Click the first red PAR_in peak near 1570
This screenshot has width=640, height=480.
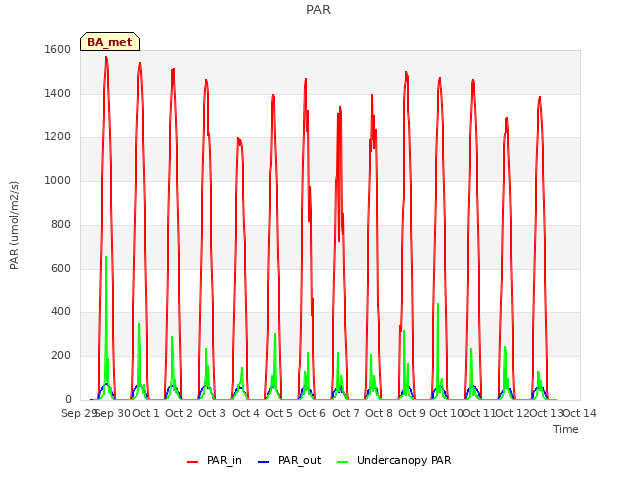point(106,58)
